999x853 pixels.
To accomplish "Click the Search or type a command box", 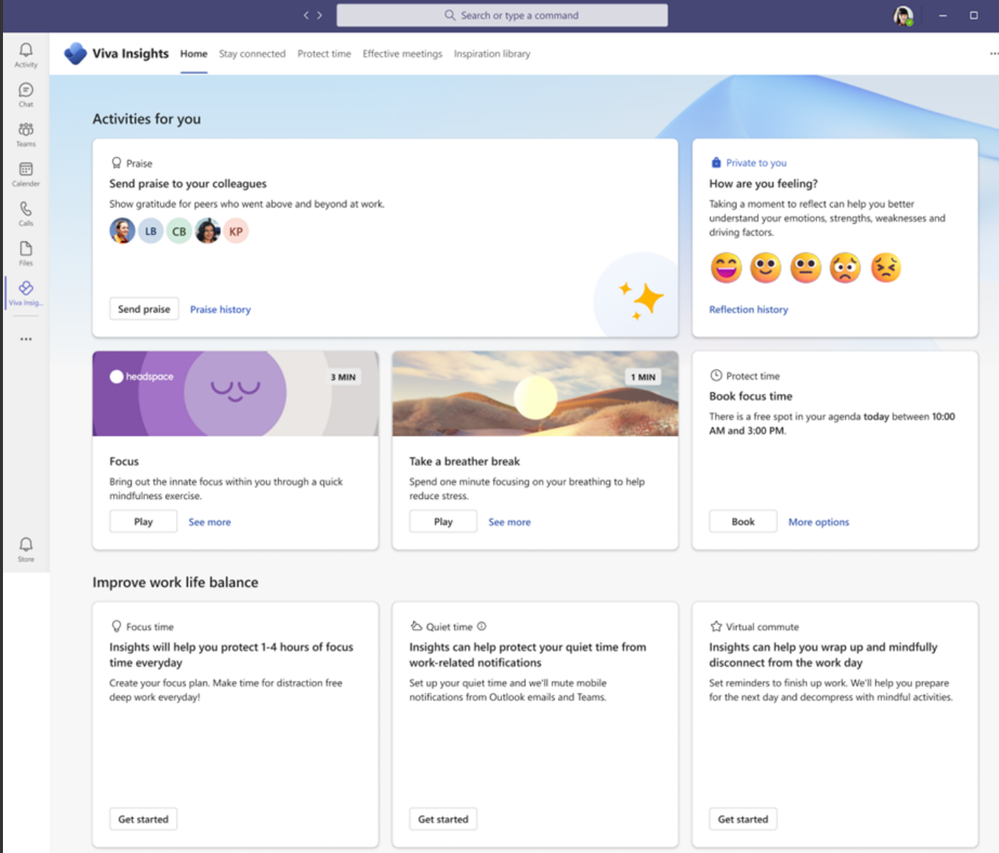I will click(502, 15).
